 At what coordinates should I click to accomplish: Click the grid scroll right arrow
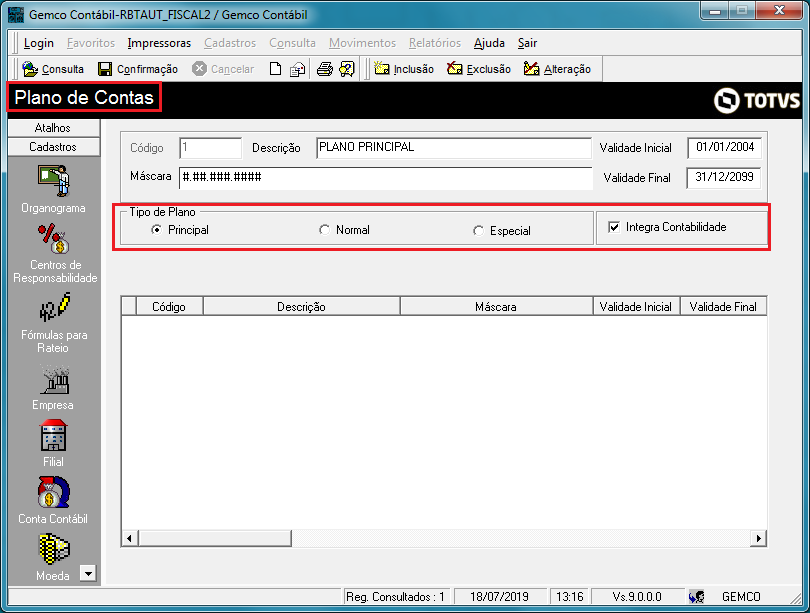pyautogui.click(x=758, y=538)
